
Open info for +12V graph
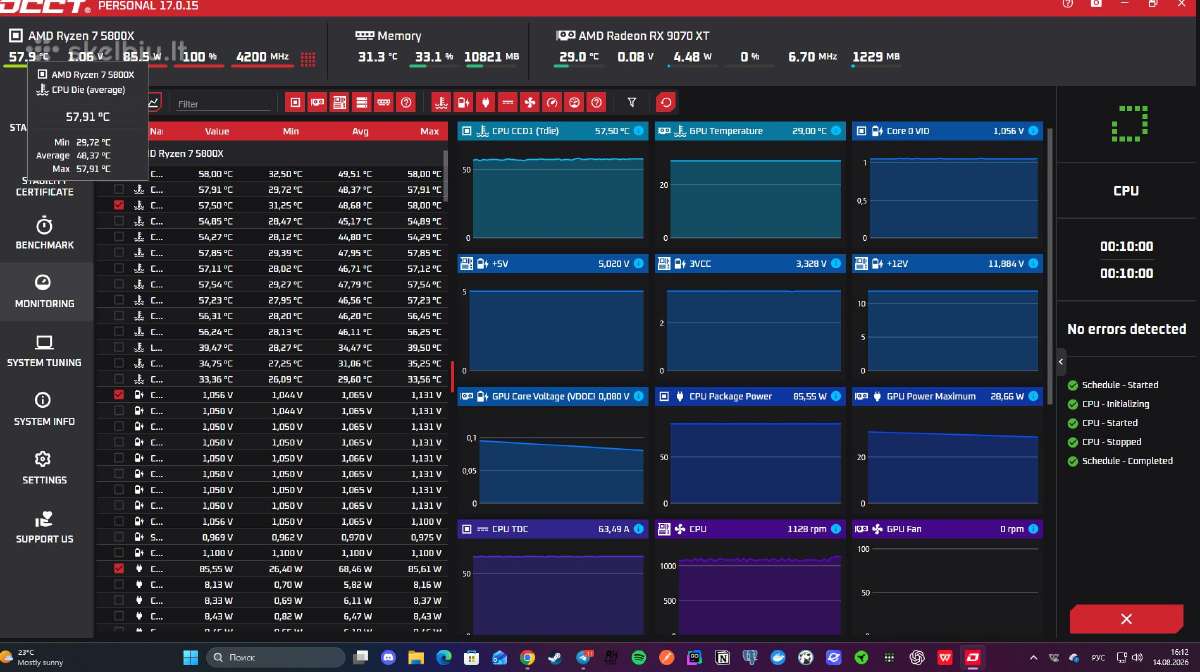1033,264
